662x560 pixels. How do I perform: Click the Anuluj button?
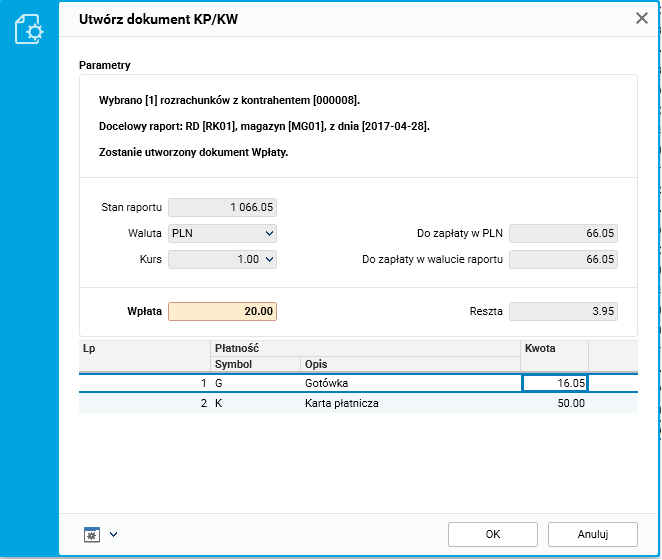pyautogui.click(x=593, y=534)
